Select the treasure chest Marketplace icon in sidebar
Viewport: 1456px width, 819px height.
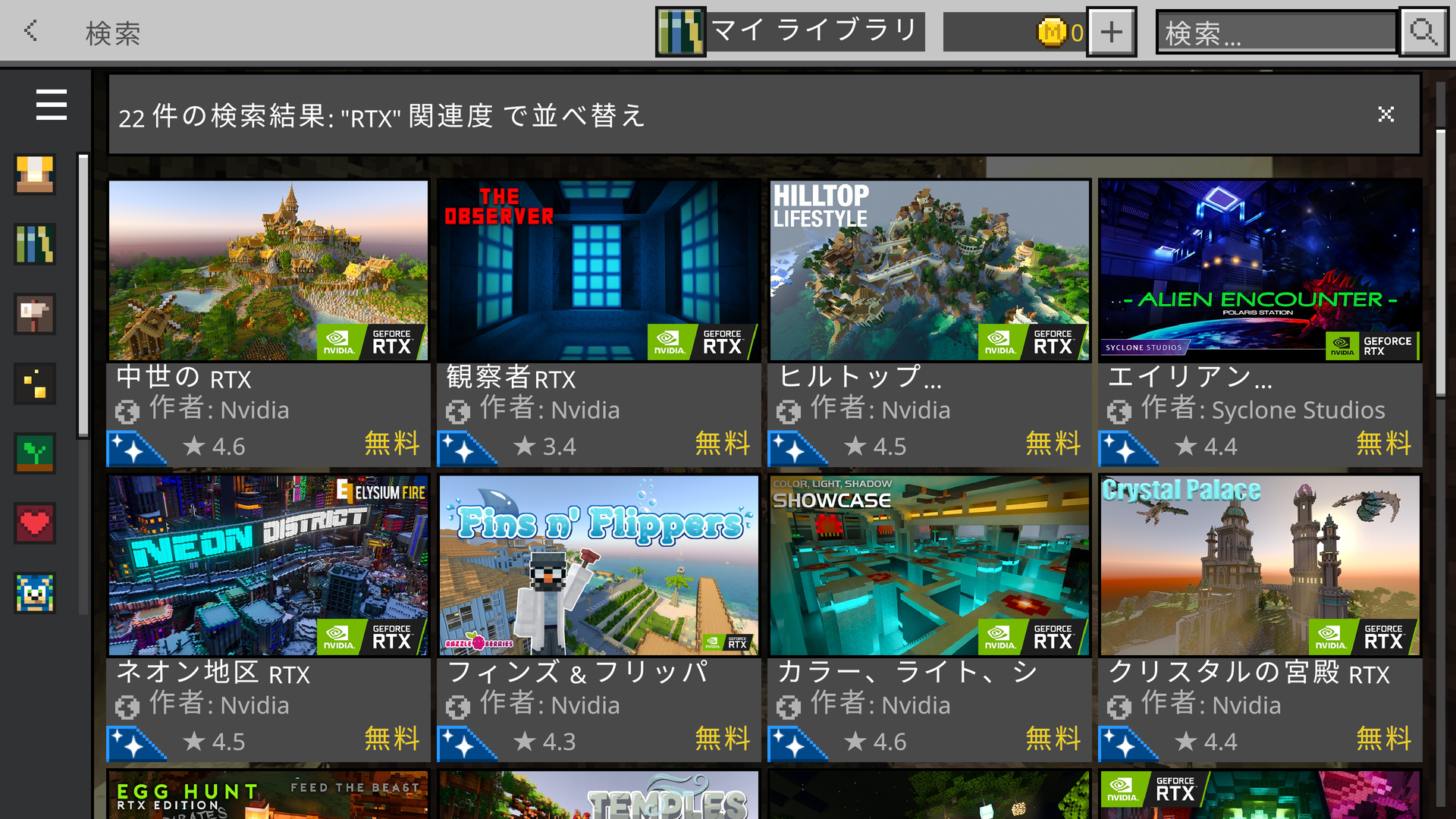36,174
